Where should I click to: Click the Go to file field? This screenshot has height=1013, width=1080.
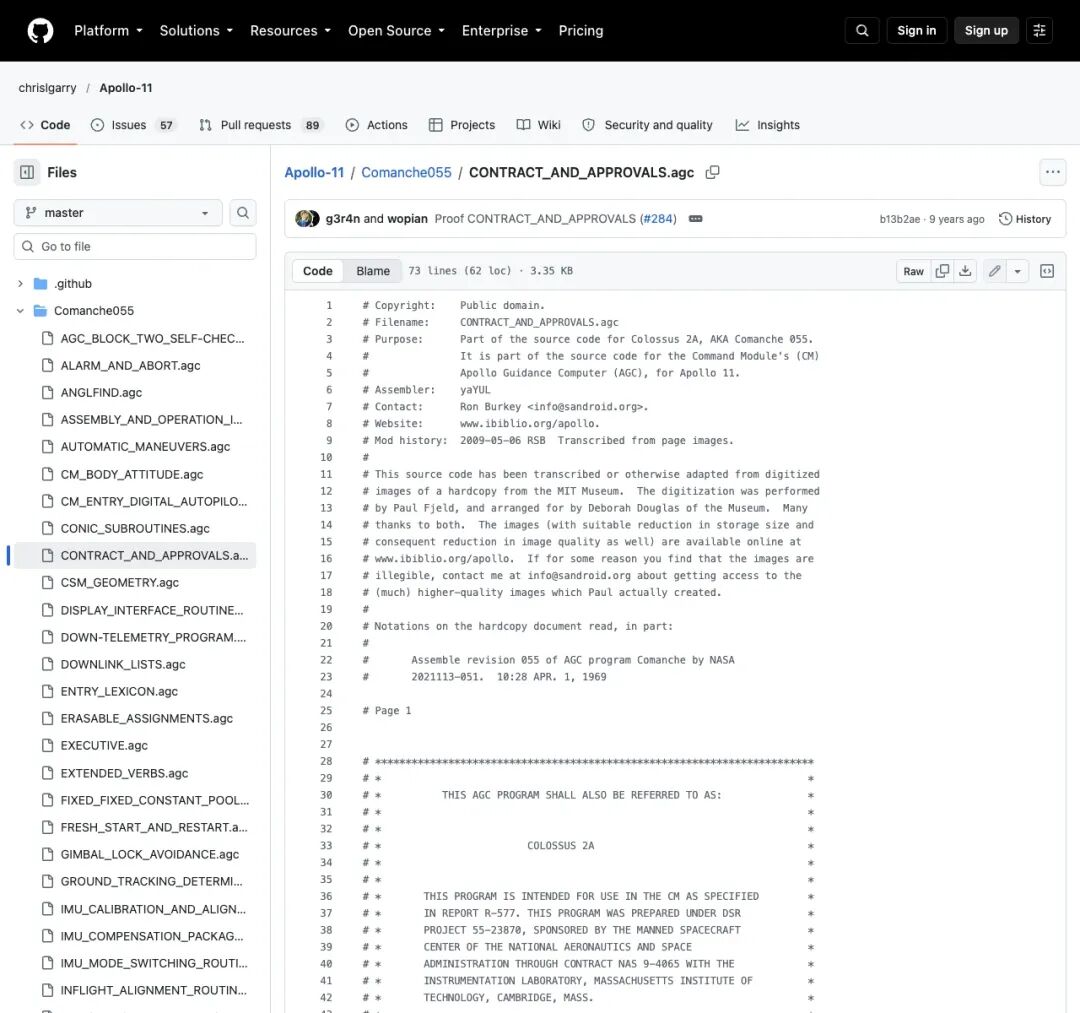tap(135, 247)
